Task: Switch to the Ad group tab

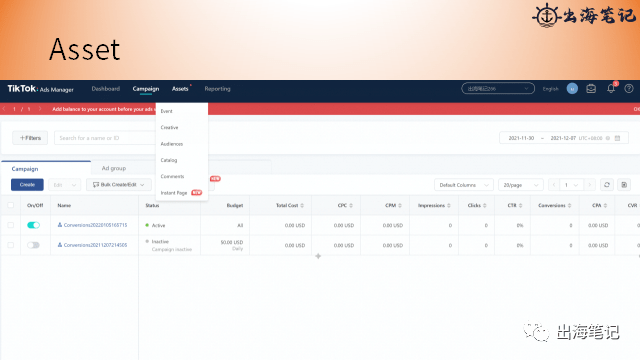Action: [x=114, y=168]
